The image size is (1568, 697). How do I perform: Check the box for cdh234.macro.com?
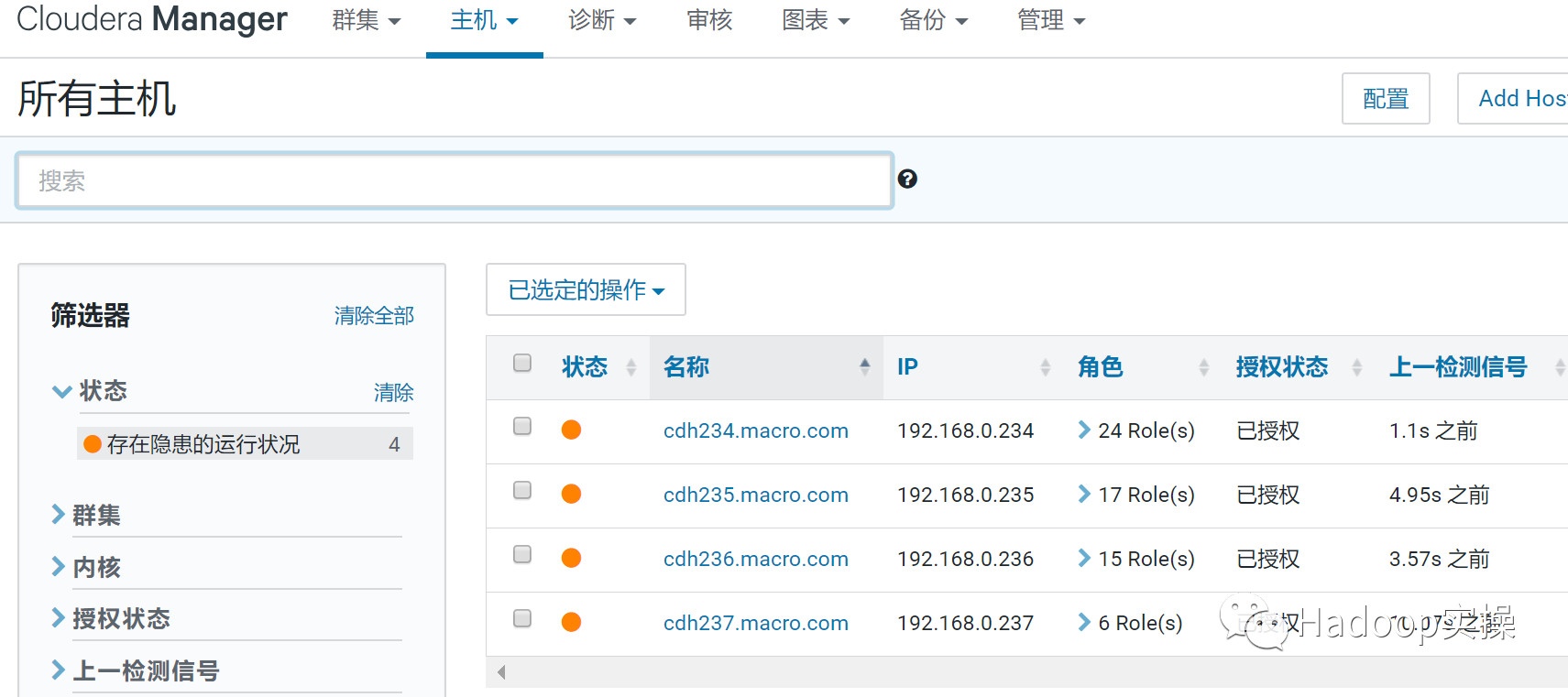(522, 426)
